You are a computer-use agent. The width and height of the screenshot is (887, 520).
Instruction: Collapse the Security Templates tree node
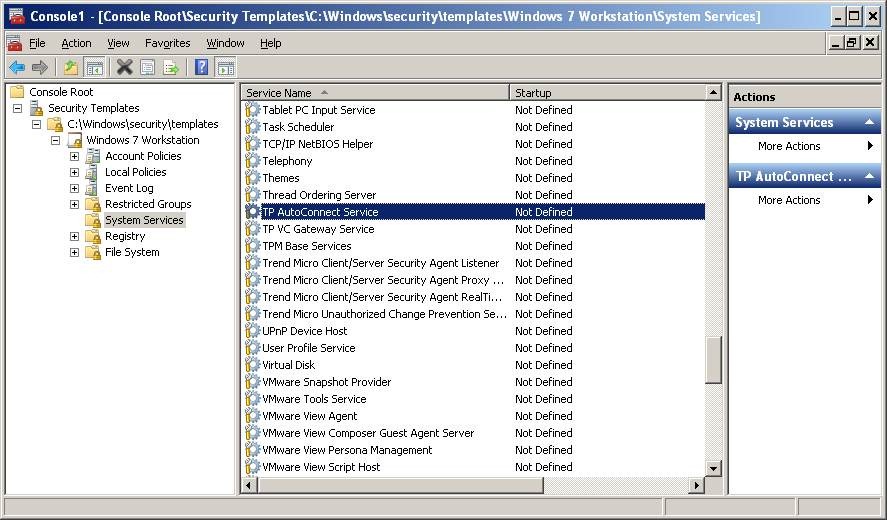[18, 108]
